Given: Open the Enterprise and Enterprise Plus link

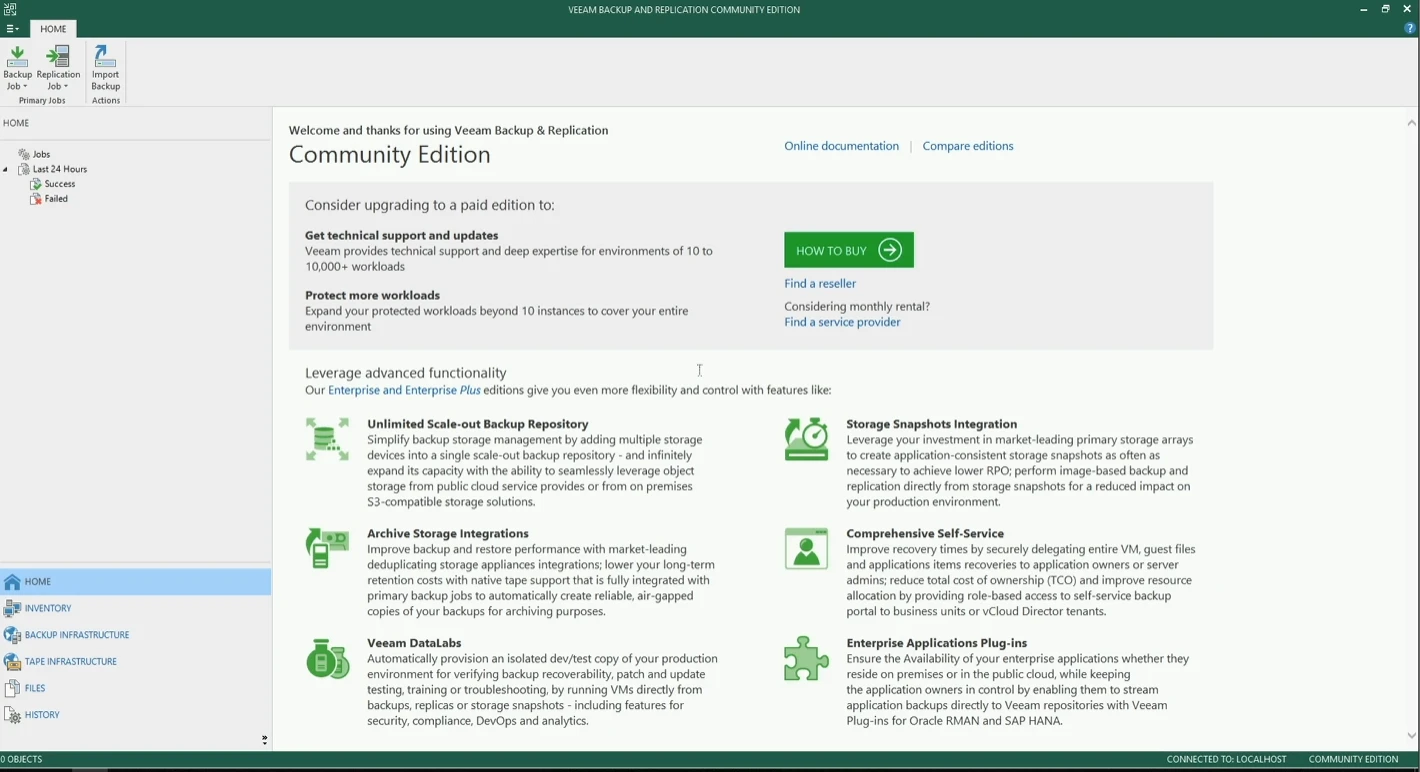Looking at the screenshot, I should point(404,390).
